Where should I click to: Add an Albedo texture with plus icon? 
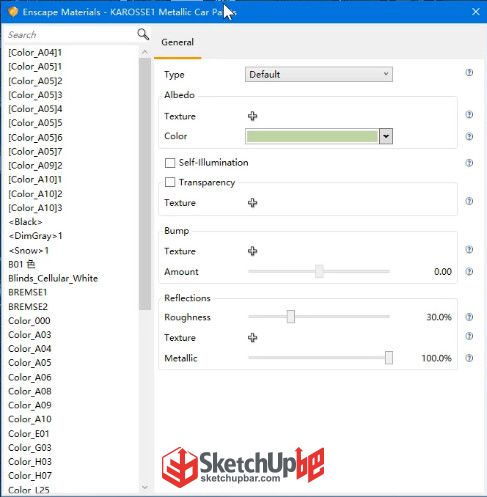[252, 116]
